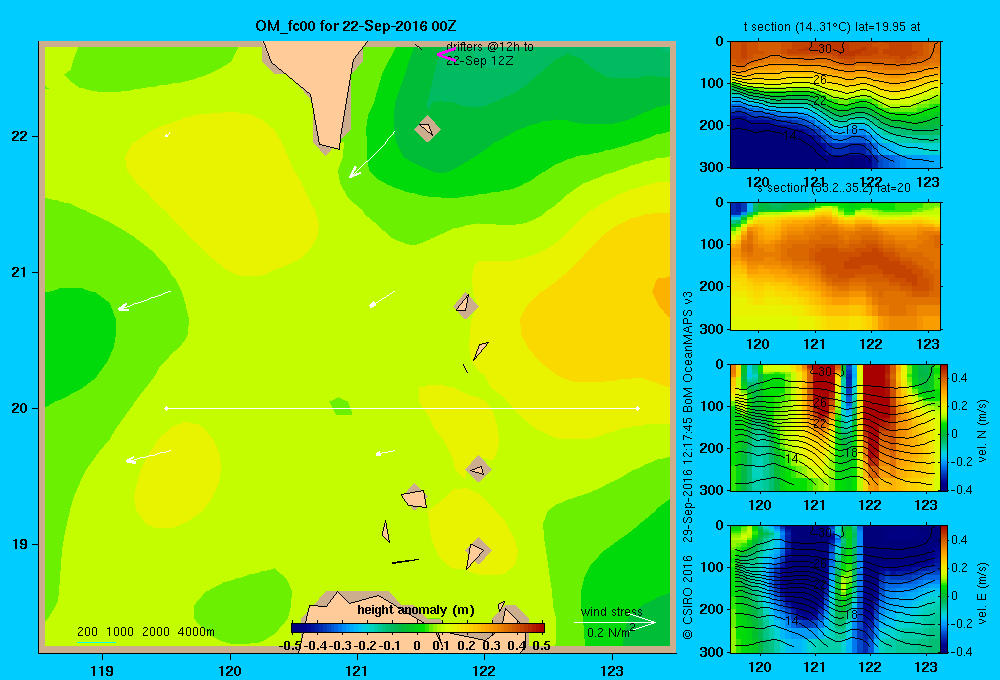Click the magenta drifter arrow in the legend

tap(446, 55)
